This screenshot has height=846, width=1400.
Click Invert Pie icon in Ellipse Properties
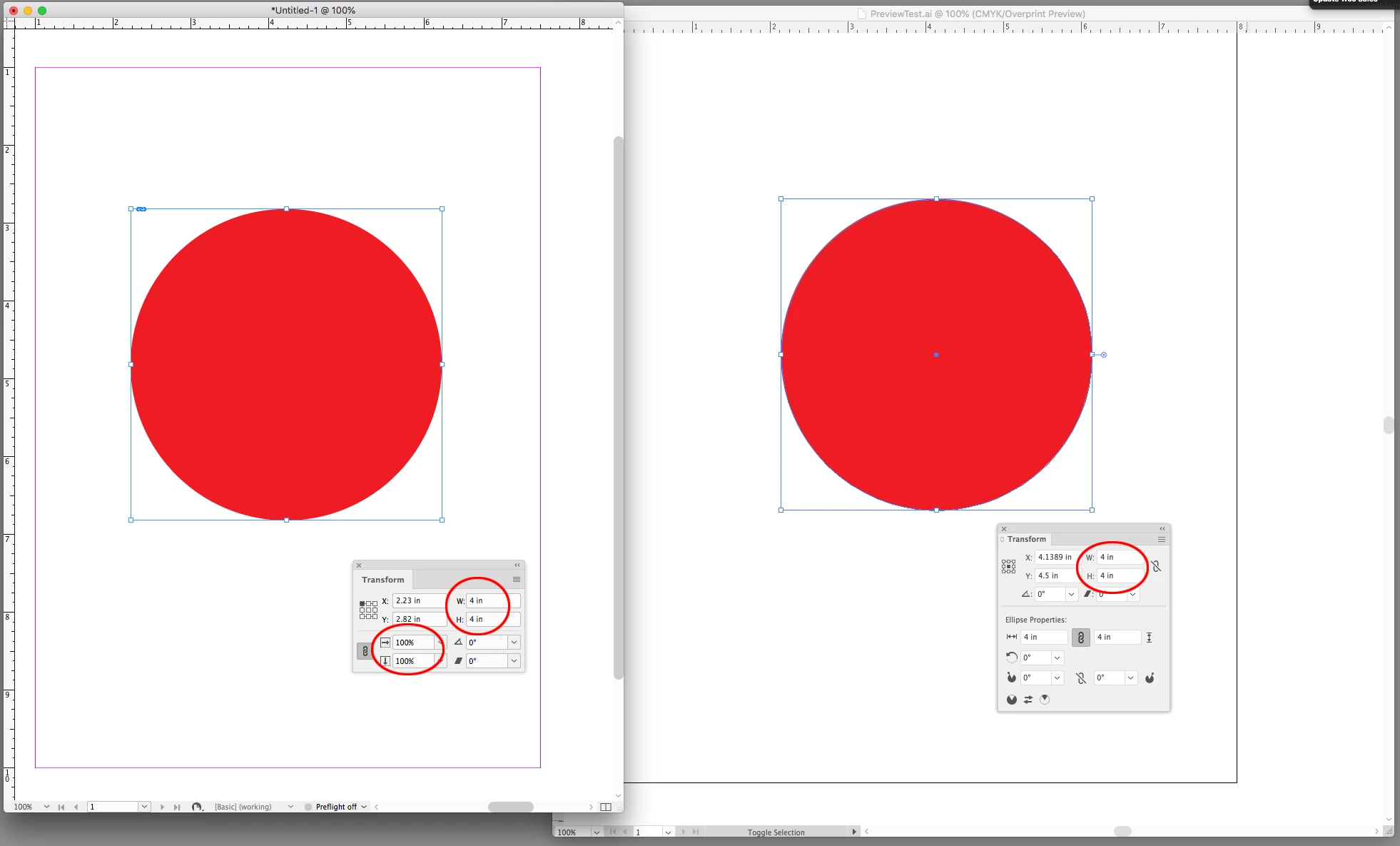click(x=1028, y=700)
